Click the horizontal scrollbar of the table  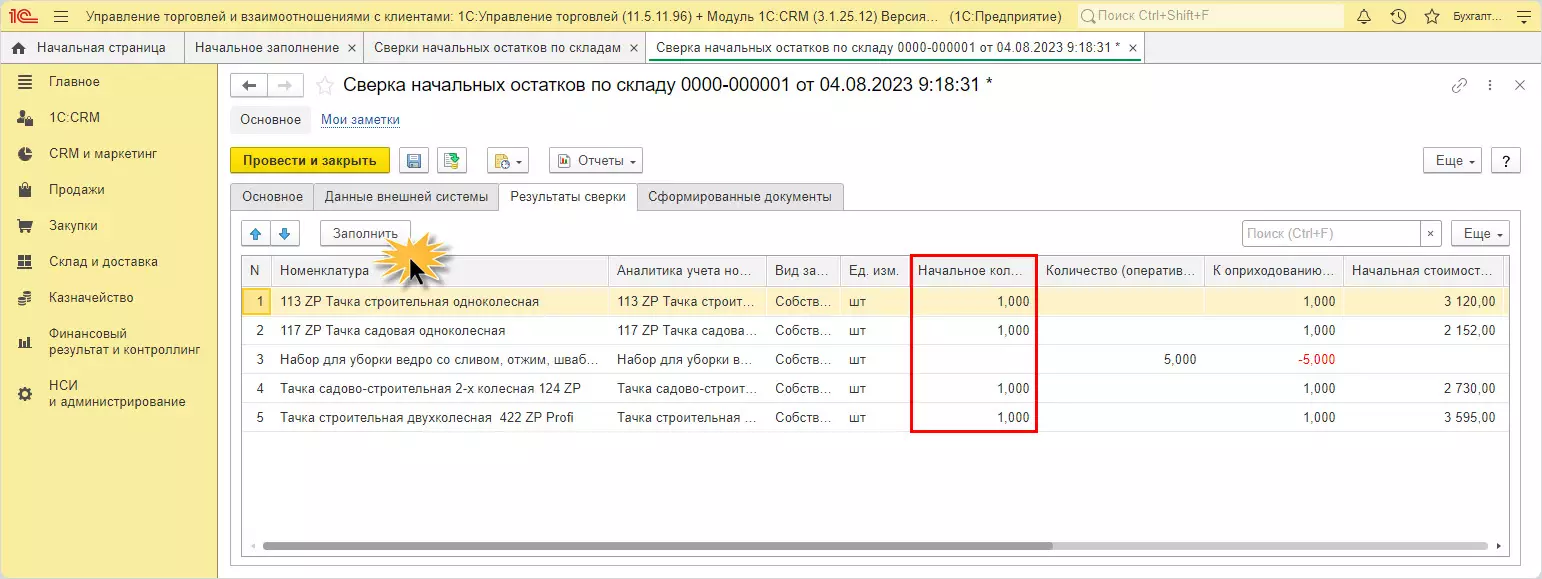coord(657,546)
